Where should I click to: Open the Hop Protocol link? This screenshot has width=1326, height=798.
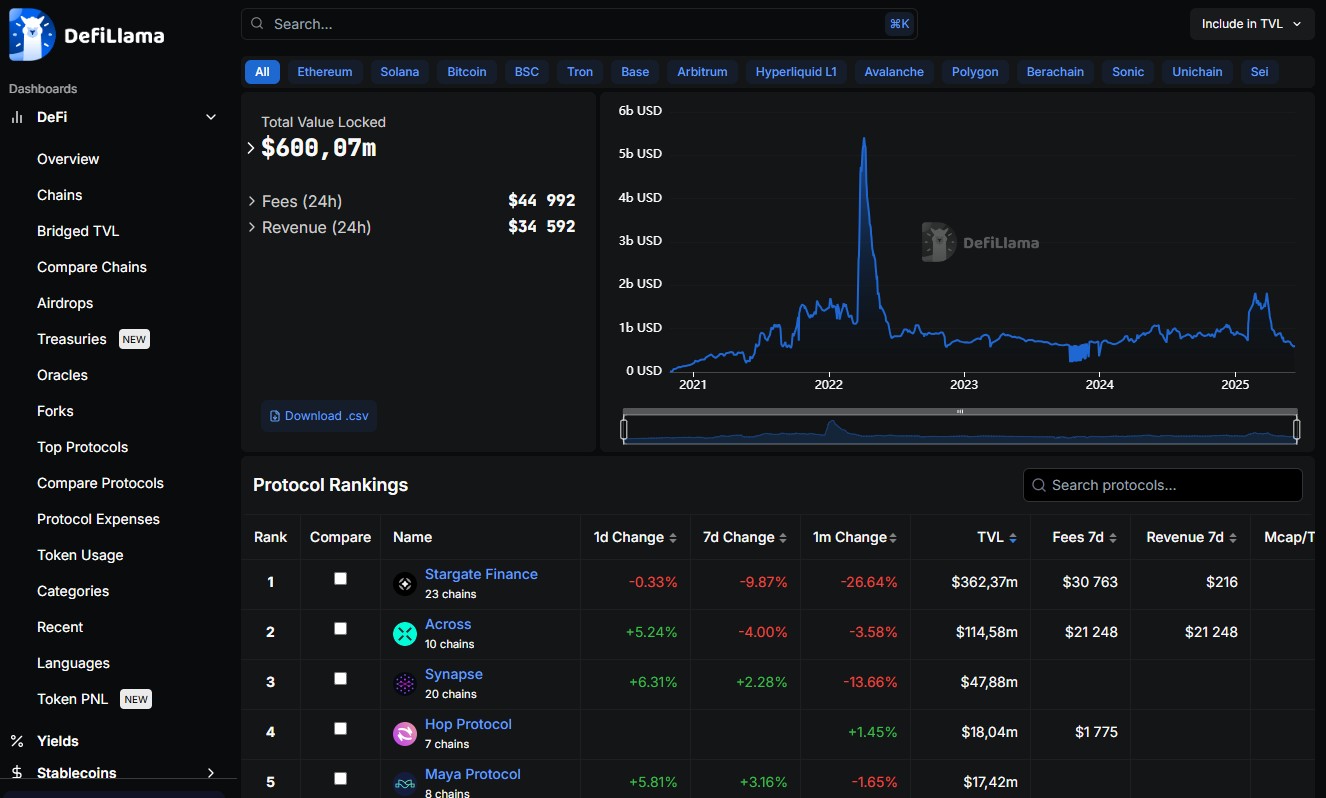[468, 724]
